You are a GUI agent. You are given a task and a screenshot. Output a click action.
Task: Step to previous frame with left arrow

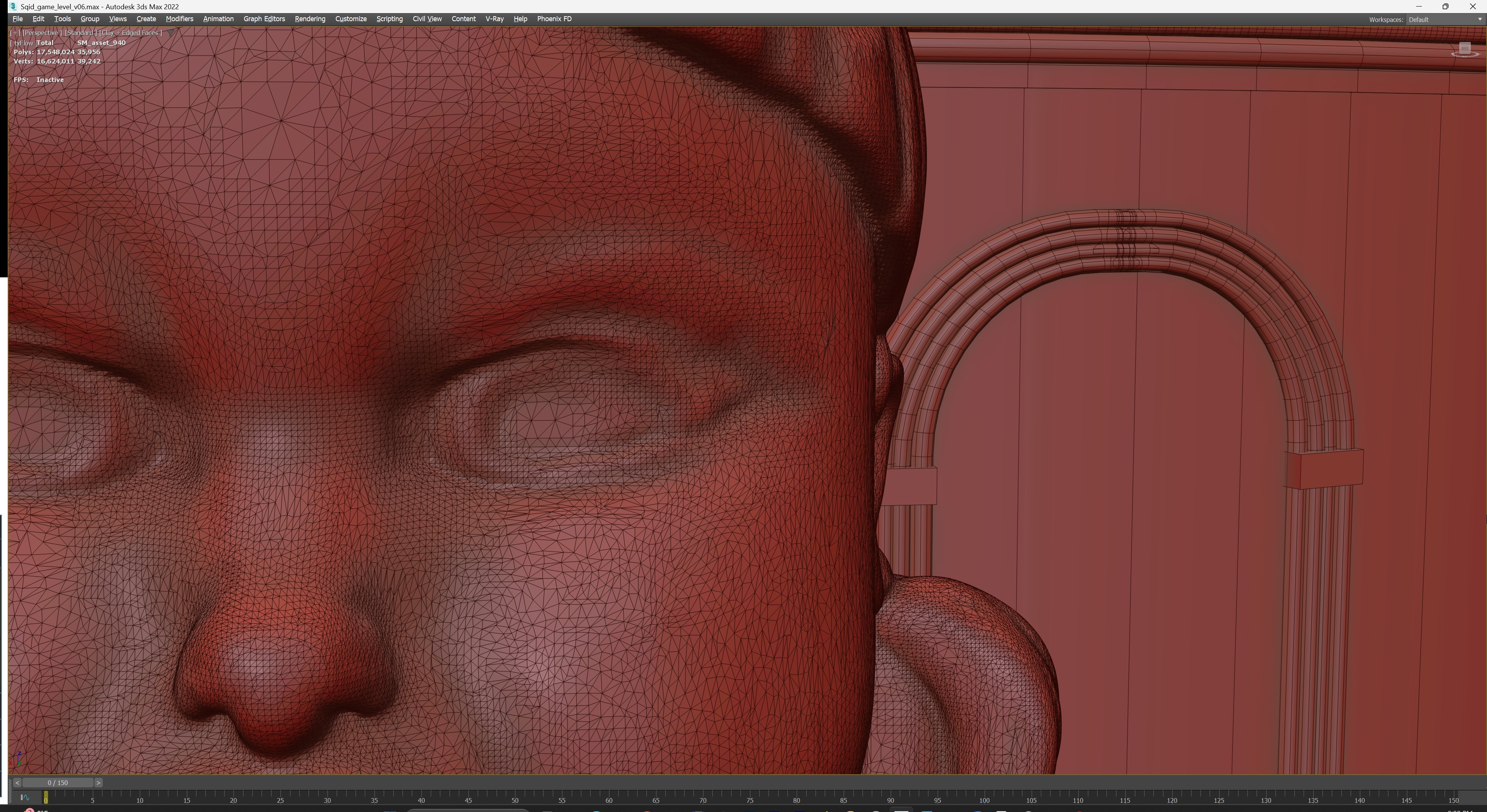(x=17, y=783)
